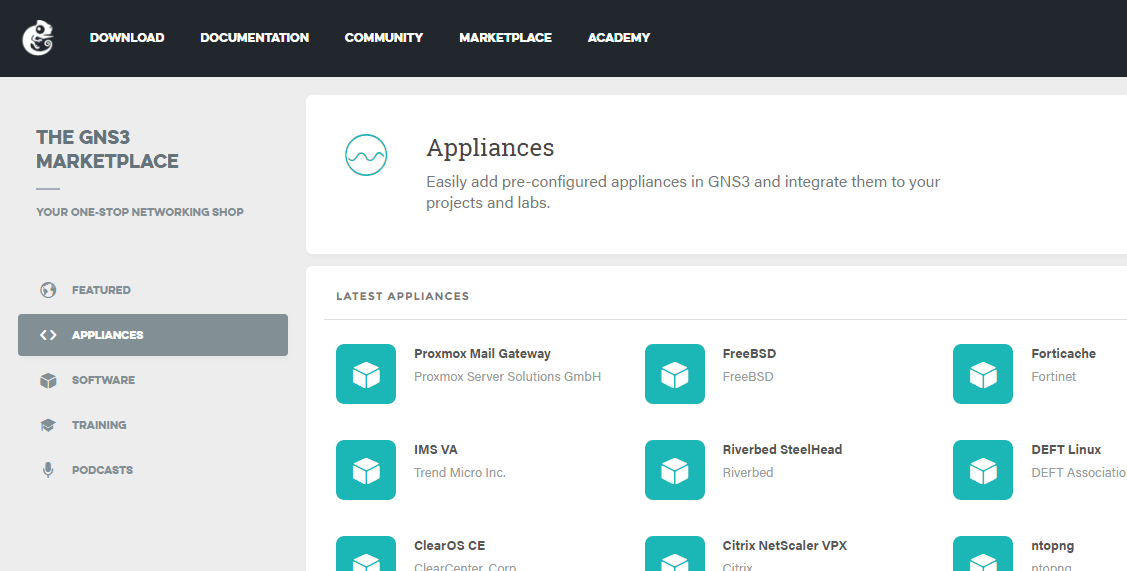Select Academy in the top navigation

pyautogui.click(x=619, y=38)
